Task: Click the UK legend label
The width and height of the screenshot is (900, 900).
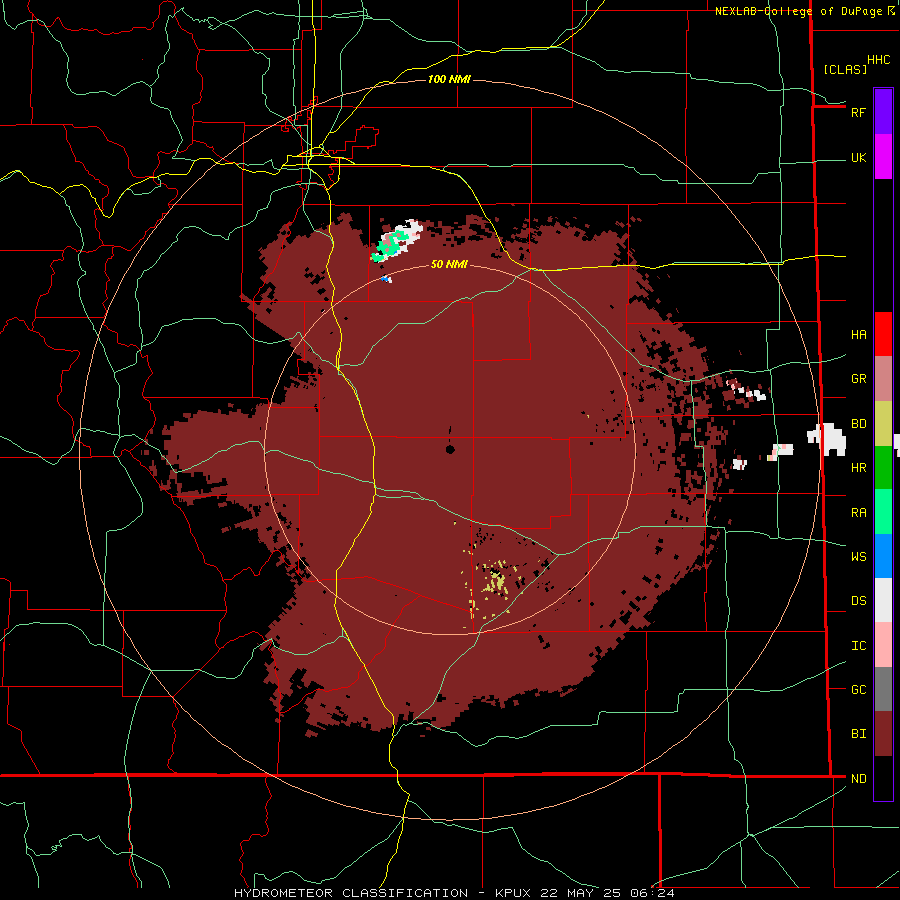Action: [858, 158]
